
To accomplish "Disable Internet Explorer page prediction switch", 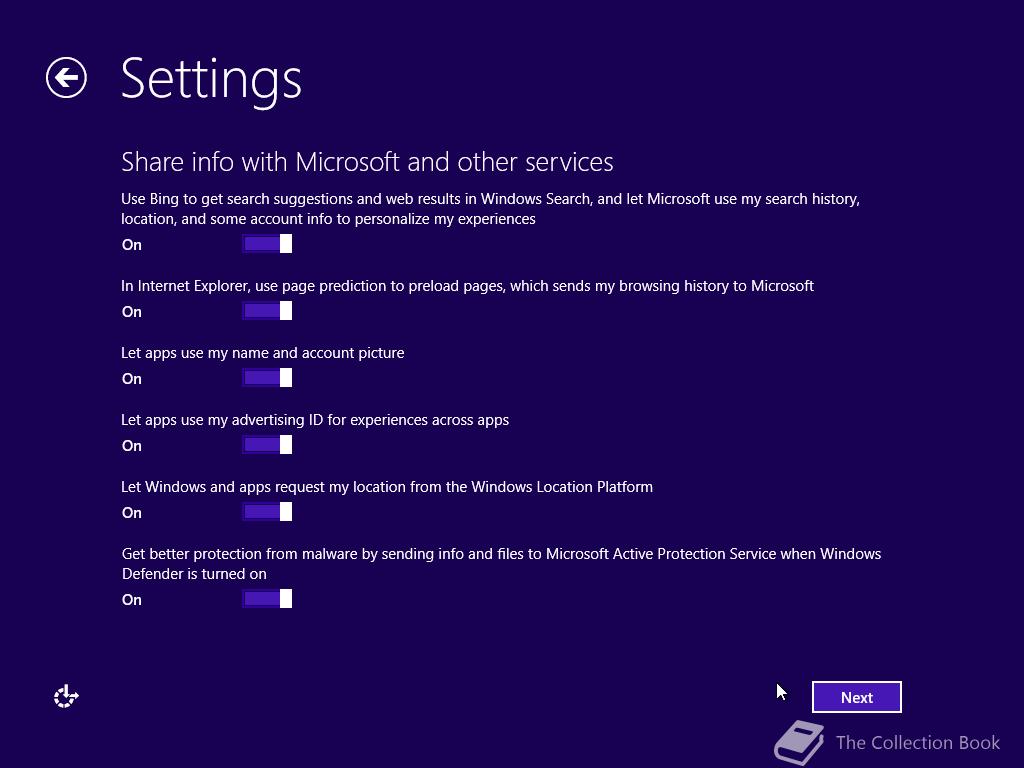I will [x=267, y=311].
